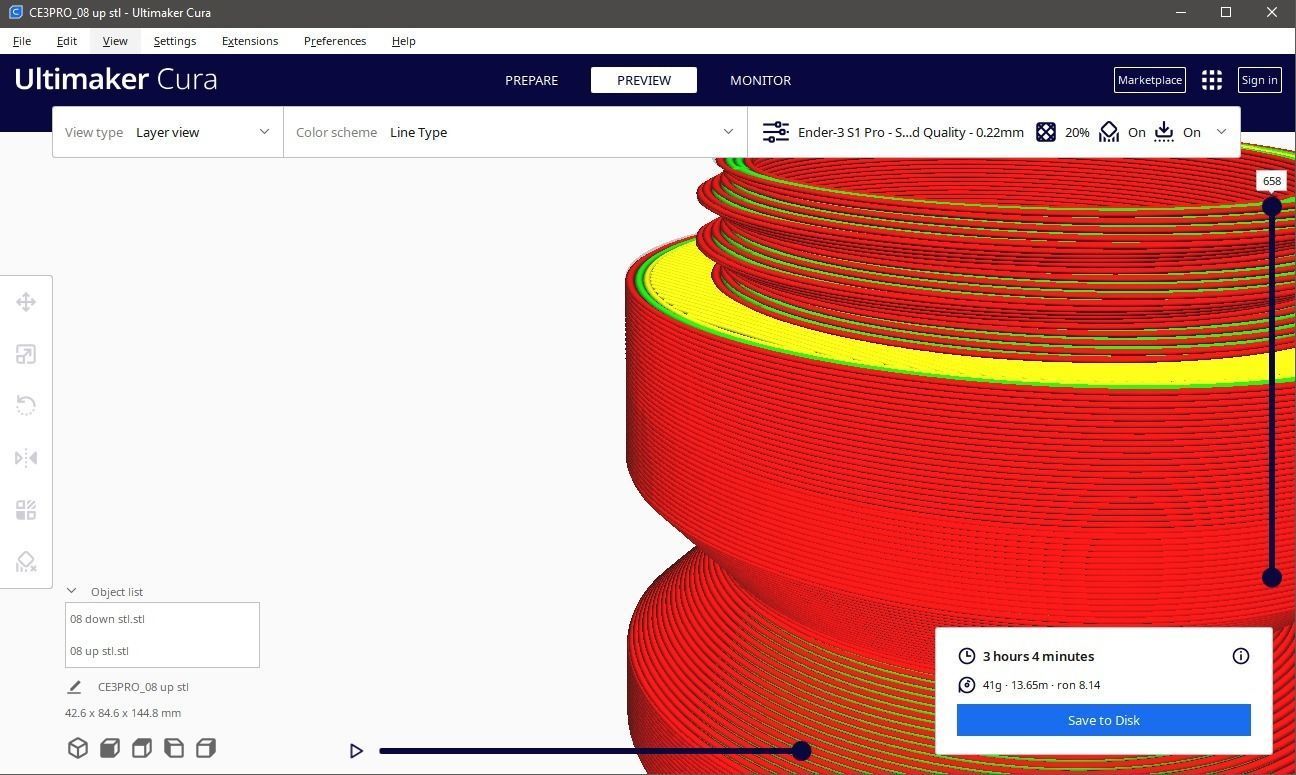The height and width of the screenshot is (775, 1296).
Task: Switch to front view cube
Action: [x=110, y=748]
